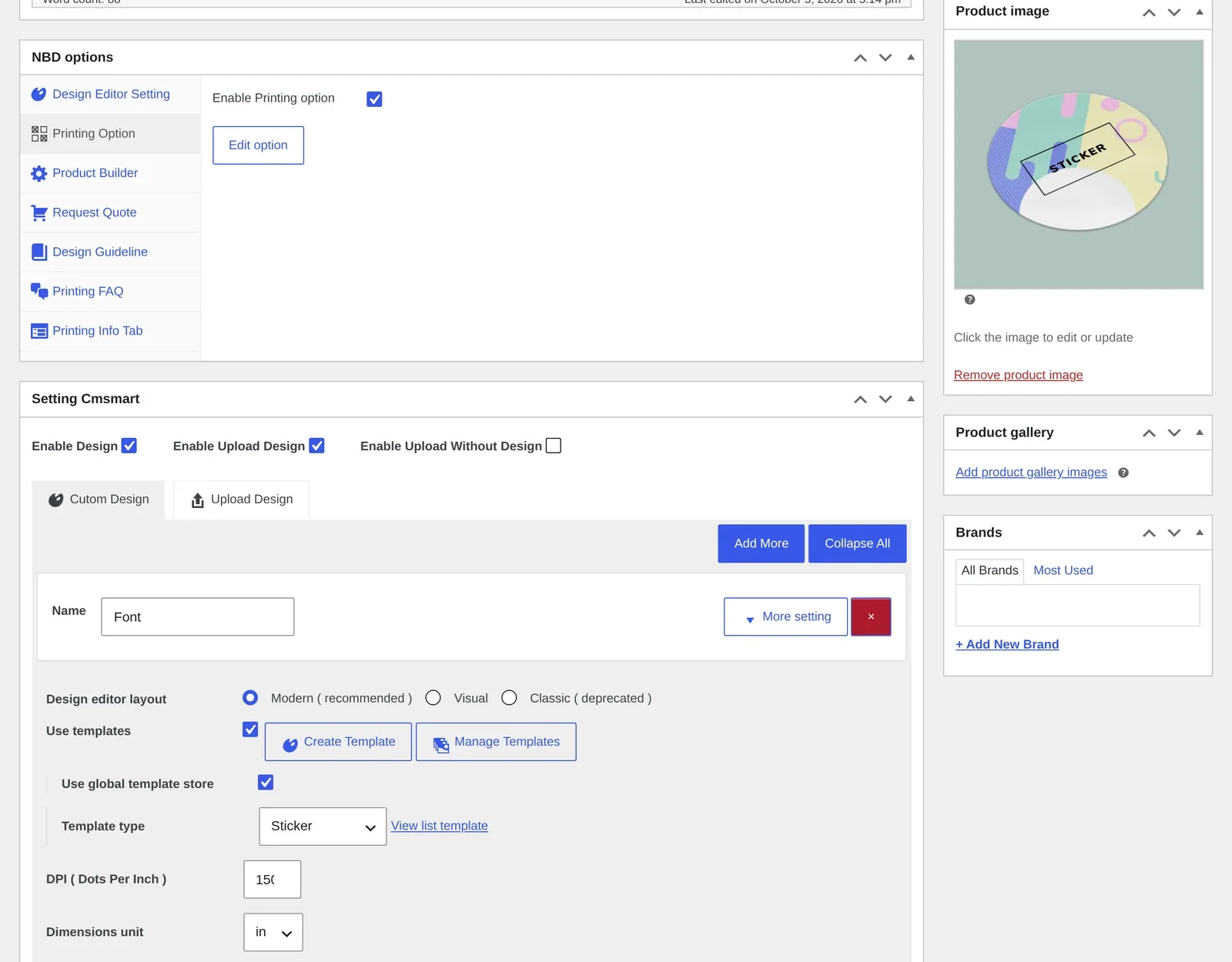The height and width of the screenshot is (962, 1232).
Task: Check Enable Upload Without Design
Action: 553,446
